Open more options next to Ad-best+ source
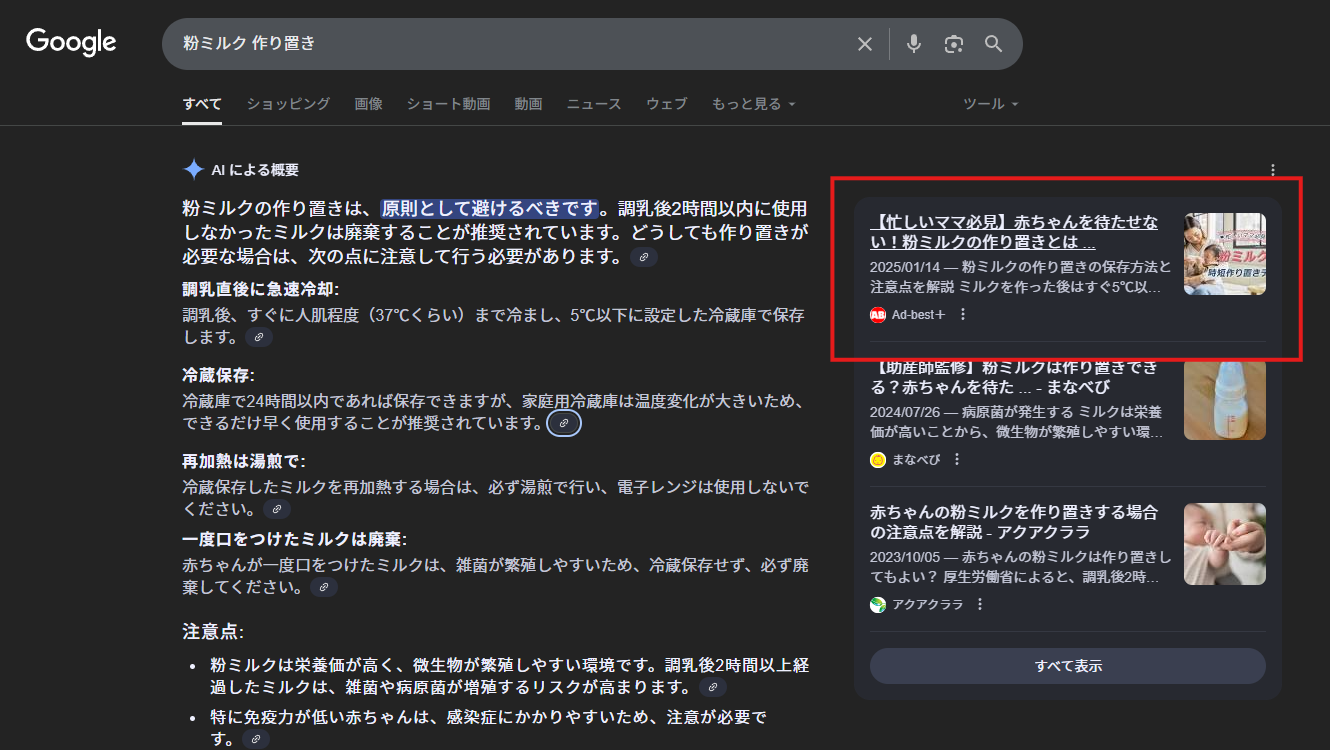1330x750 pixels. [x=963, y=314]
